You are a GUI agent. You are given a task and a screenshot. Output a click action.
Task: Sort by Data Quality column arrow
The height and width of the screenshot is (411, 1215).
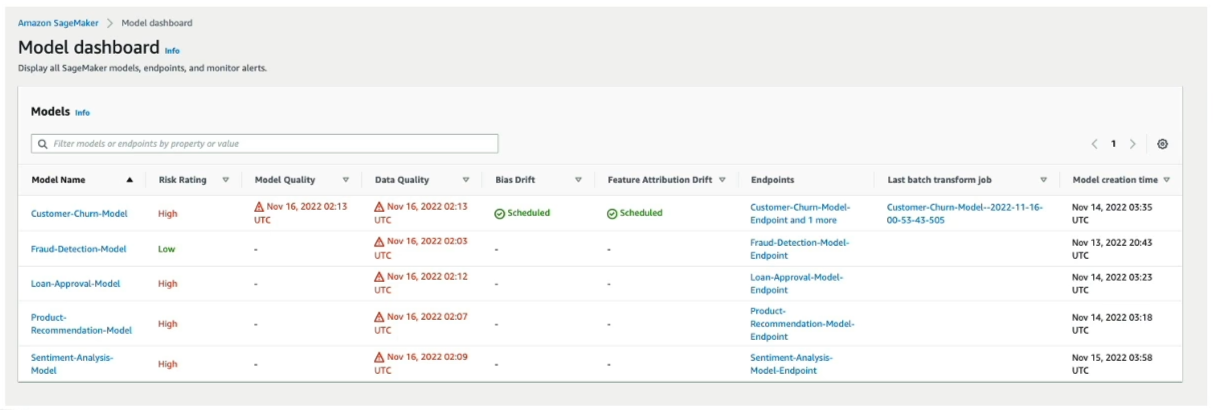(466, 180)
